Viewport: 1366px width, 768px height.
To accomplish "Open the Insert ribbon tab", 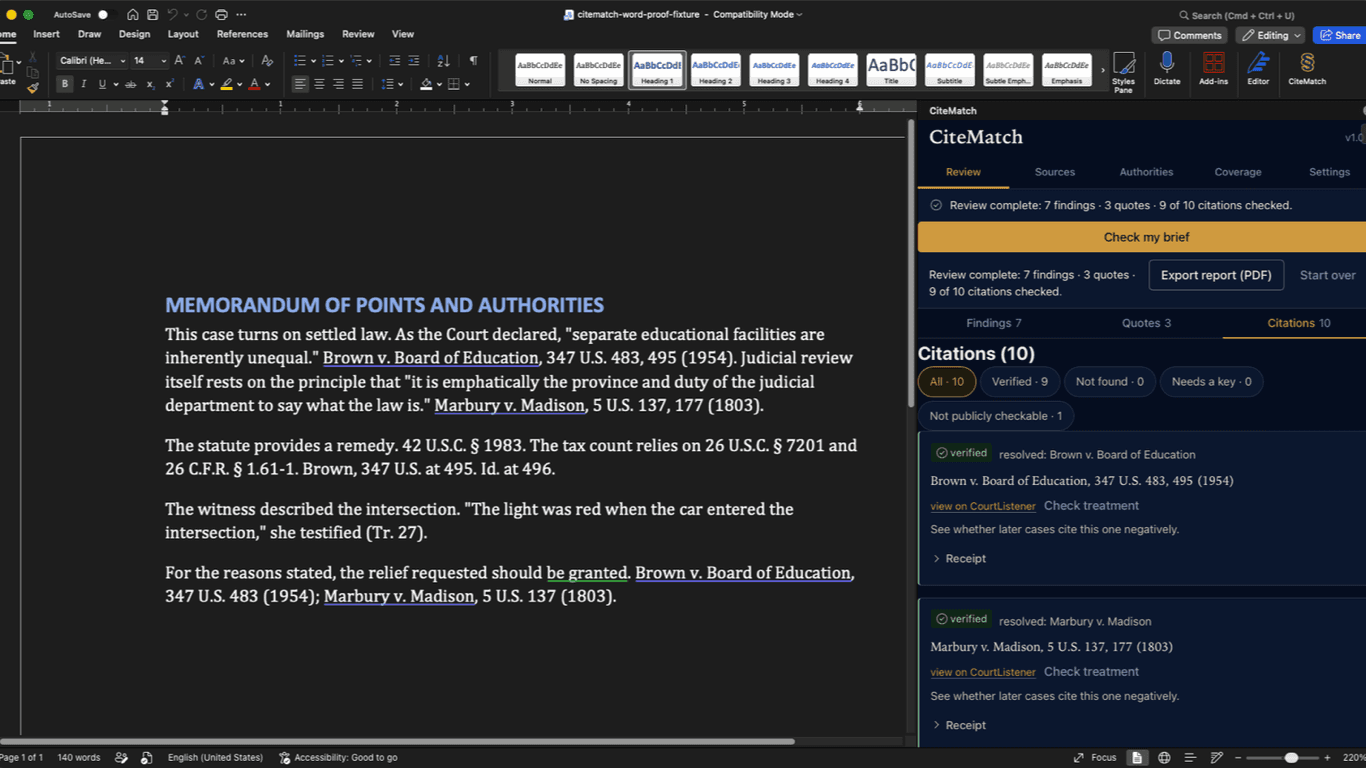I will point(46,34).
